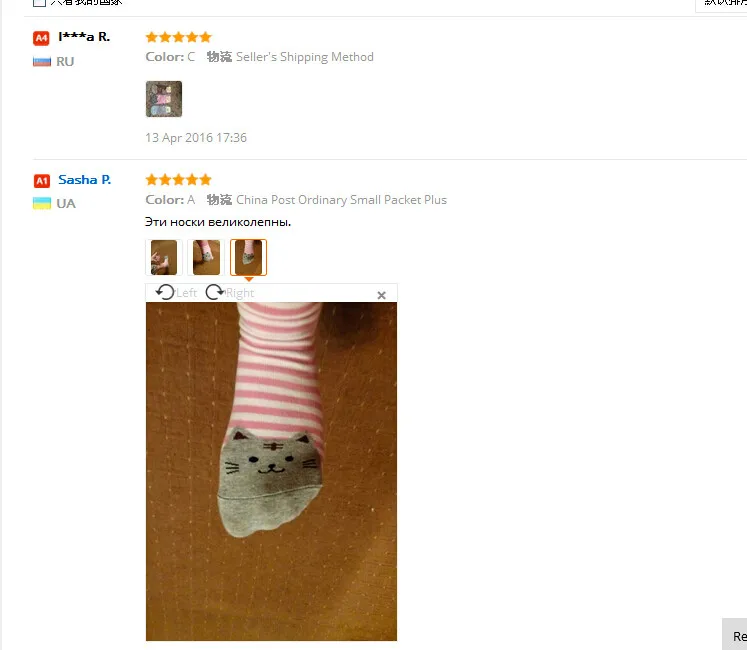Click the enlarged cat sock photo

(271, 471)
